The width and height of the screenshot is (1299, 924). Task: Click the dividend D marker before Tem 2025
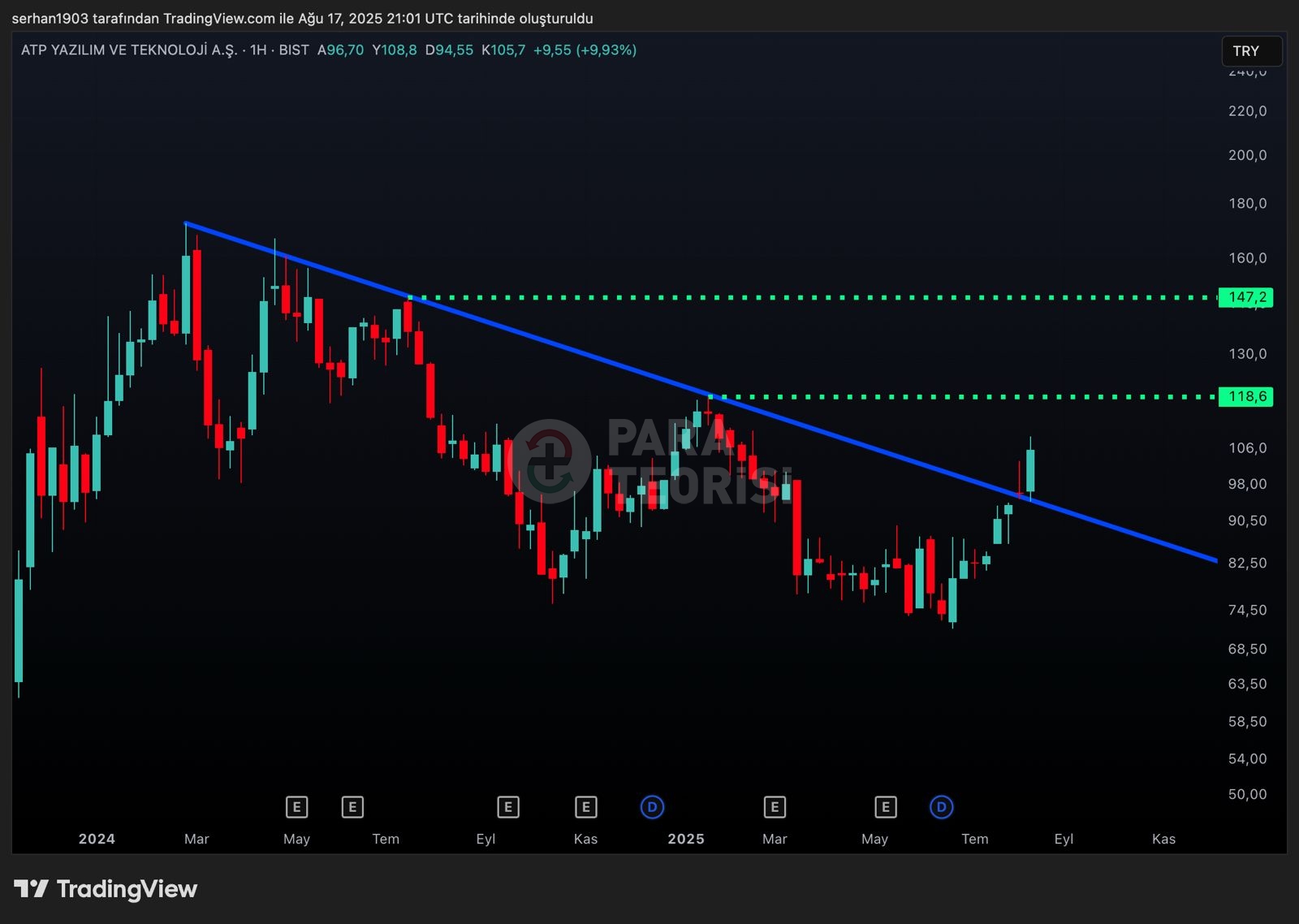point(942,807)
